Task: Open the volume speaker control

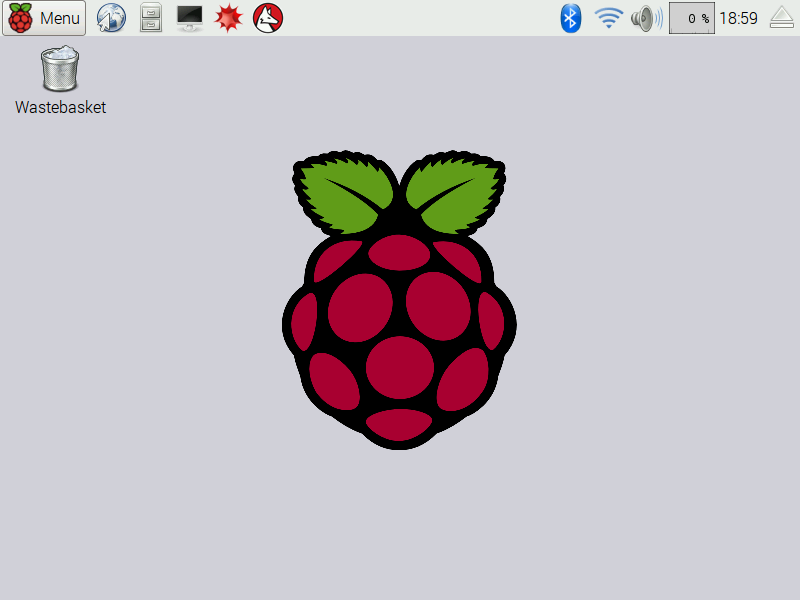Action: 646,18
